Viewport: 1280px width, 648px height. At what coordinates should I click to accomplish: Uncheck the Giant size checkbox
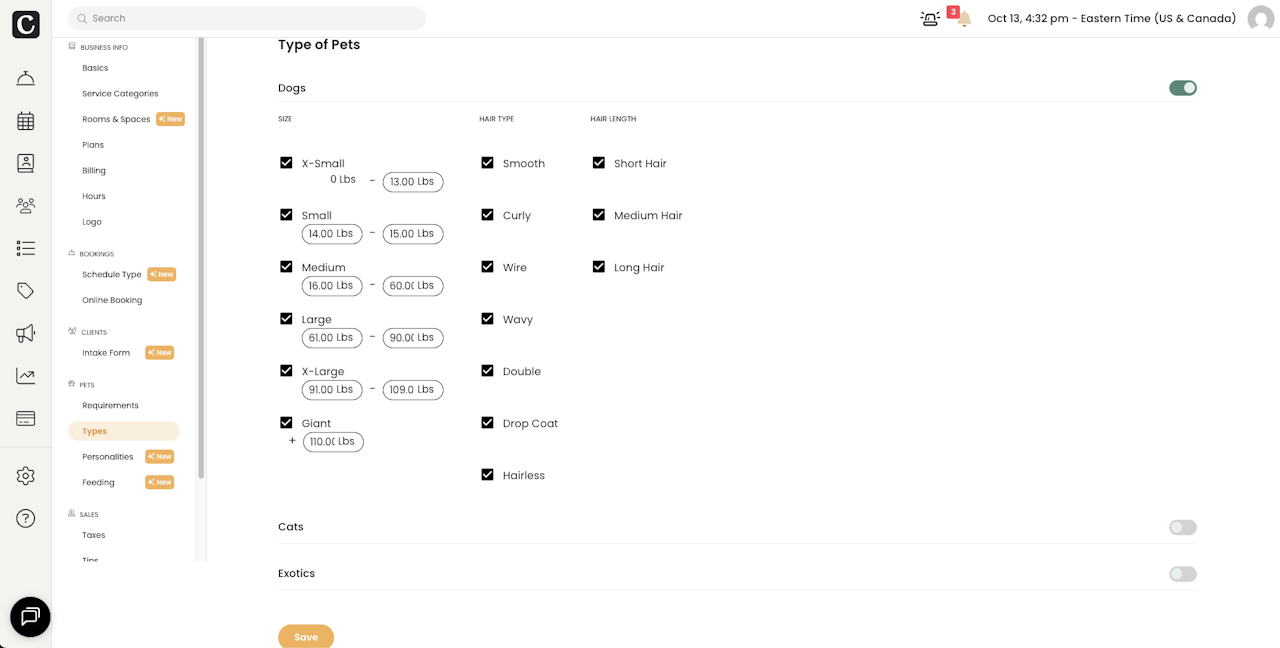click(x=286, y=423)
